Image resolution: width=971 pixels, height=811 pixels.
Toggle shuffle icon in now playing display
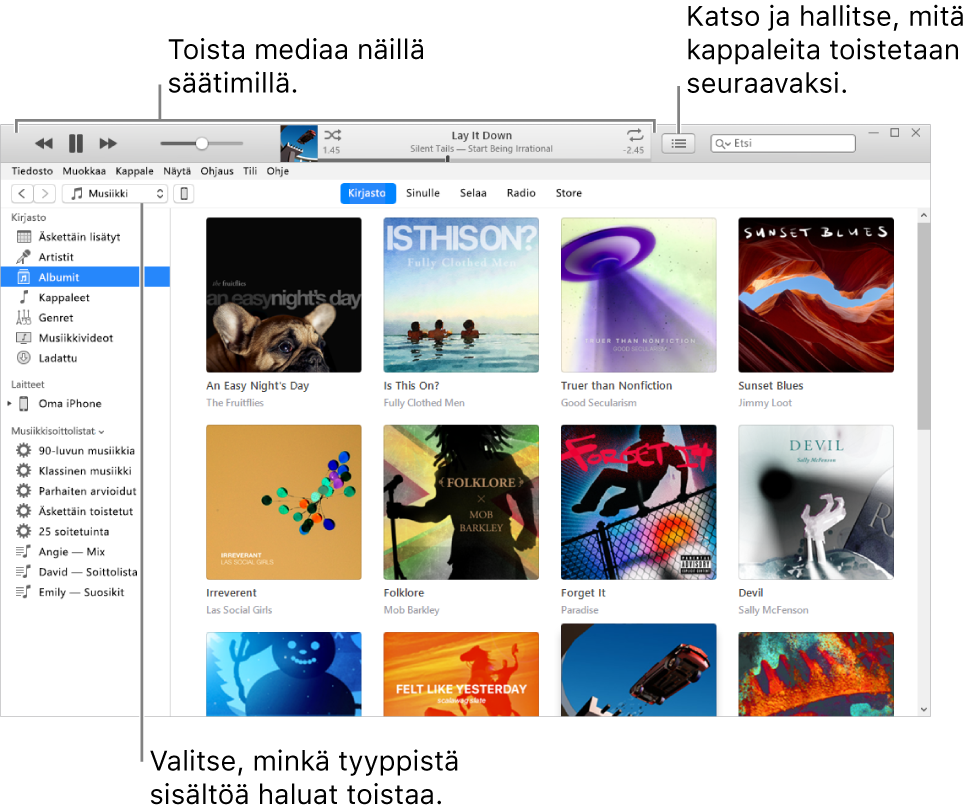[333, 135]
